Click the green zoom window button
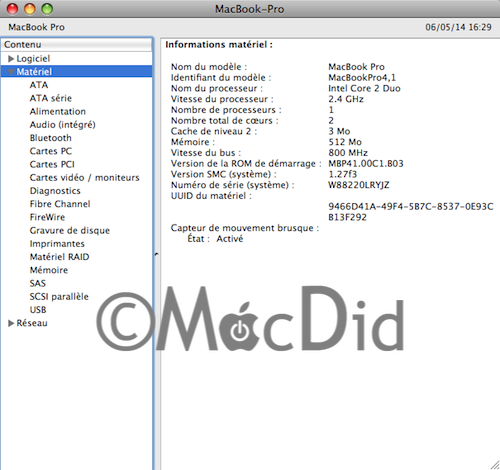 tap(47, 9)
